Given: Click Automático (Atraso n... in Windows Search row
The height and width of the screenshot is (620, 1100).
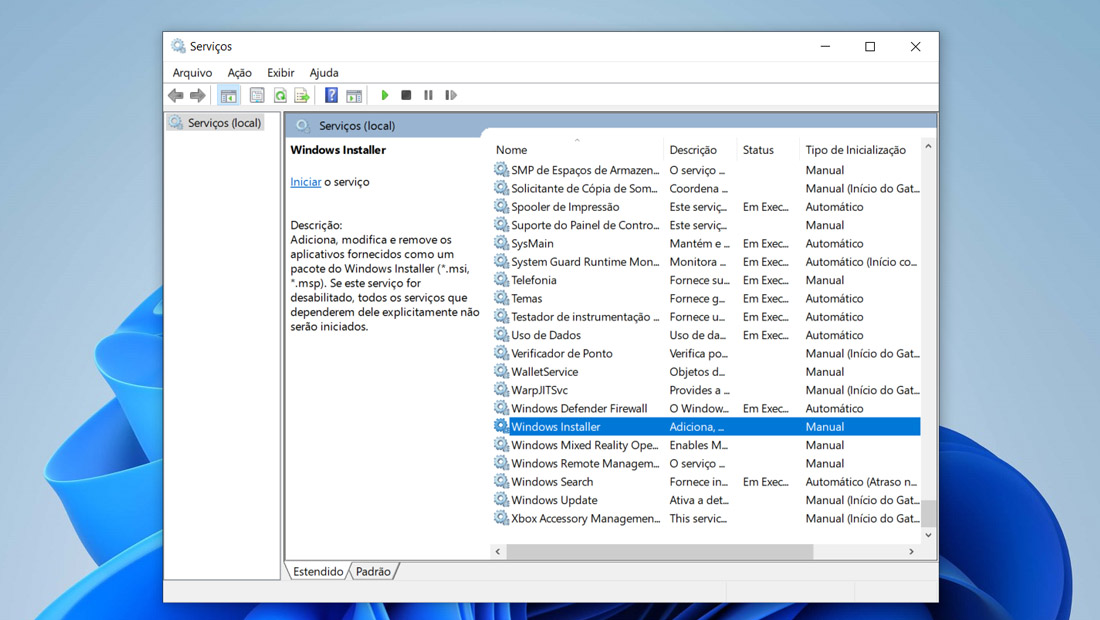Looking at the screenshot, I should (861, 482).
